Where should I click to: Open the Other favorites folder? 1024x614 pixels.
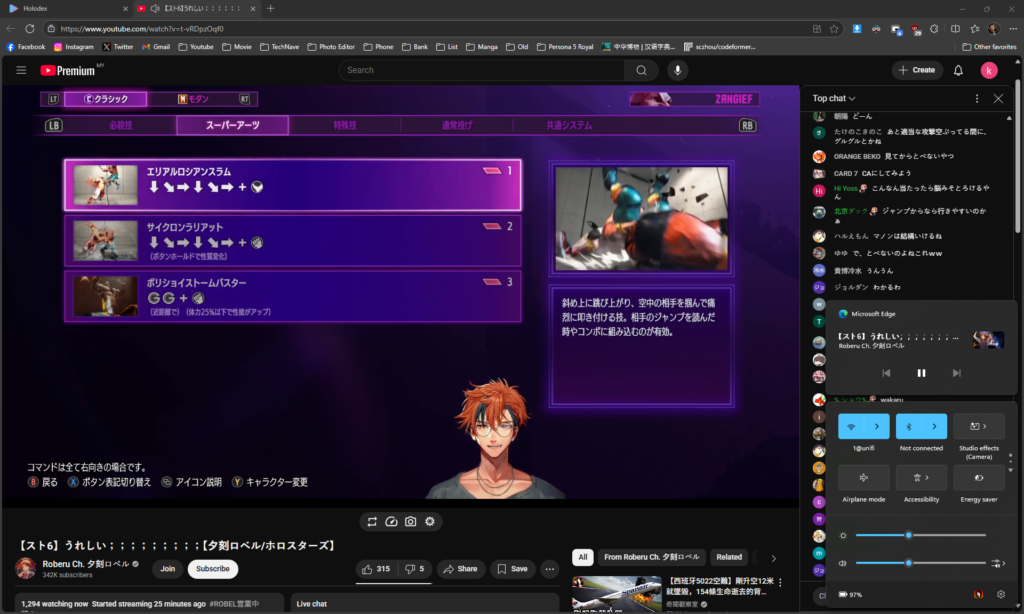click(989, 47)
